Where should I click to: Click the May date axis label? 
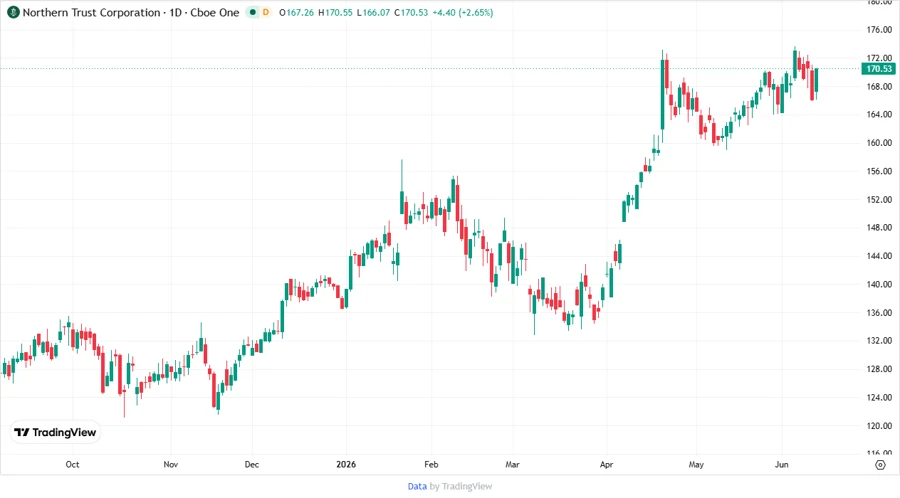tap(696, 464)
